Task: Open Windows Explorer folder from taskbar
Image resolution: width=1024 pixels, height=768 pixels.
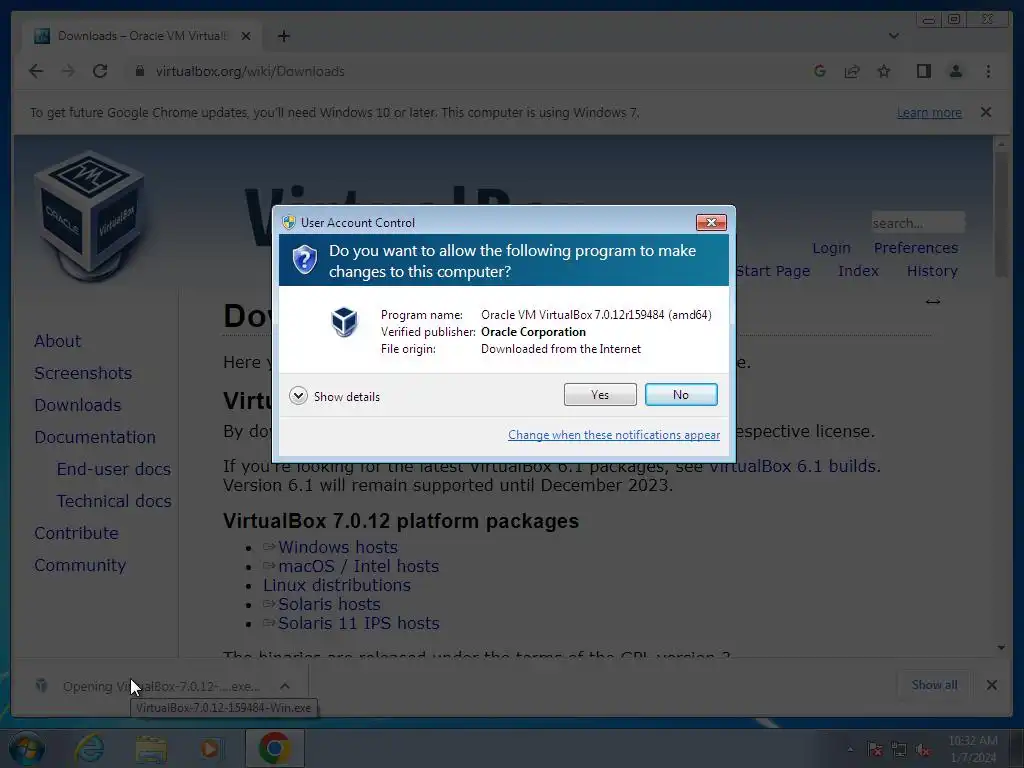Action: pyautogui.click(x=151, y=748)
